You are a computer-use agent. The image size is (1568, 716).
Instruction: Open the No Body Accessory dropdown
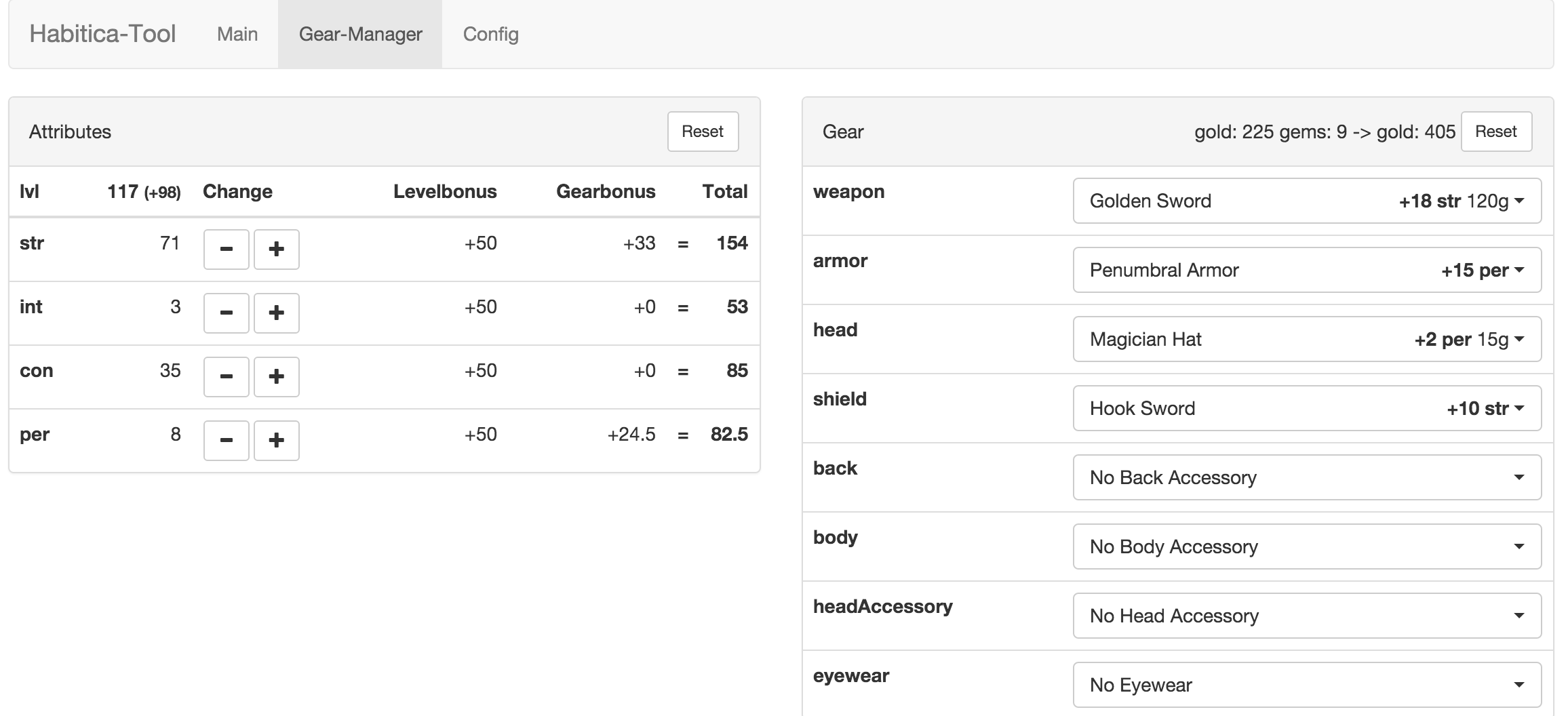(x=1307, y=546)
